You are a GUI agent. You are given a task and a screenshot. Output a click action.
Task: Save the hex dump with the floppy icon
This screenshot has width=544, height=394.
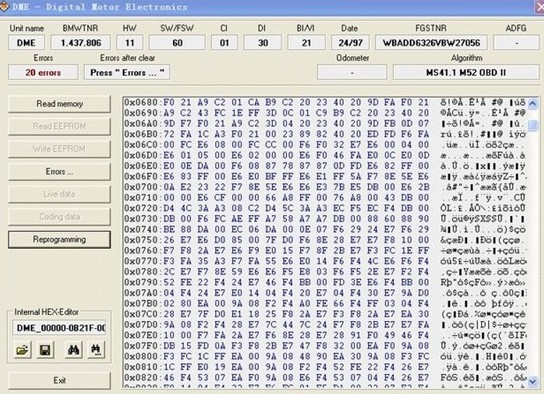[x=45, y=350]
